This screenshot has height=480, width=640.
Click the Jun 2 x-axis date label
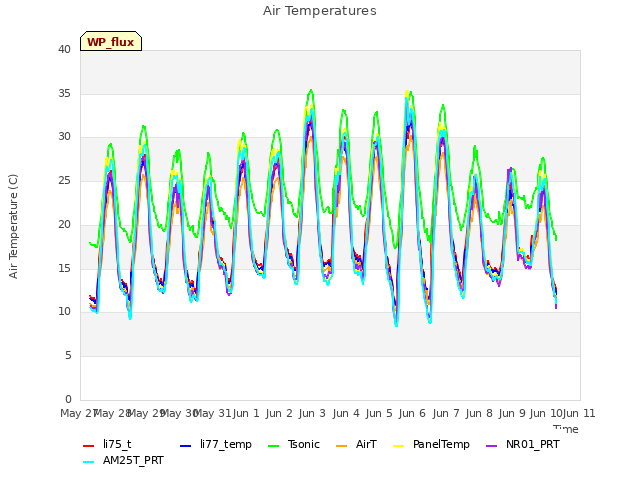click(279, 413)
